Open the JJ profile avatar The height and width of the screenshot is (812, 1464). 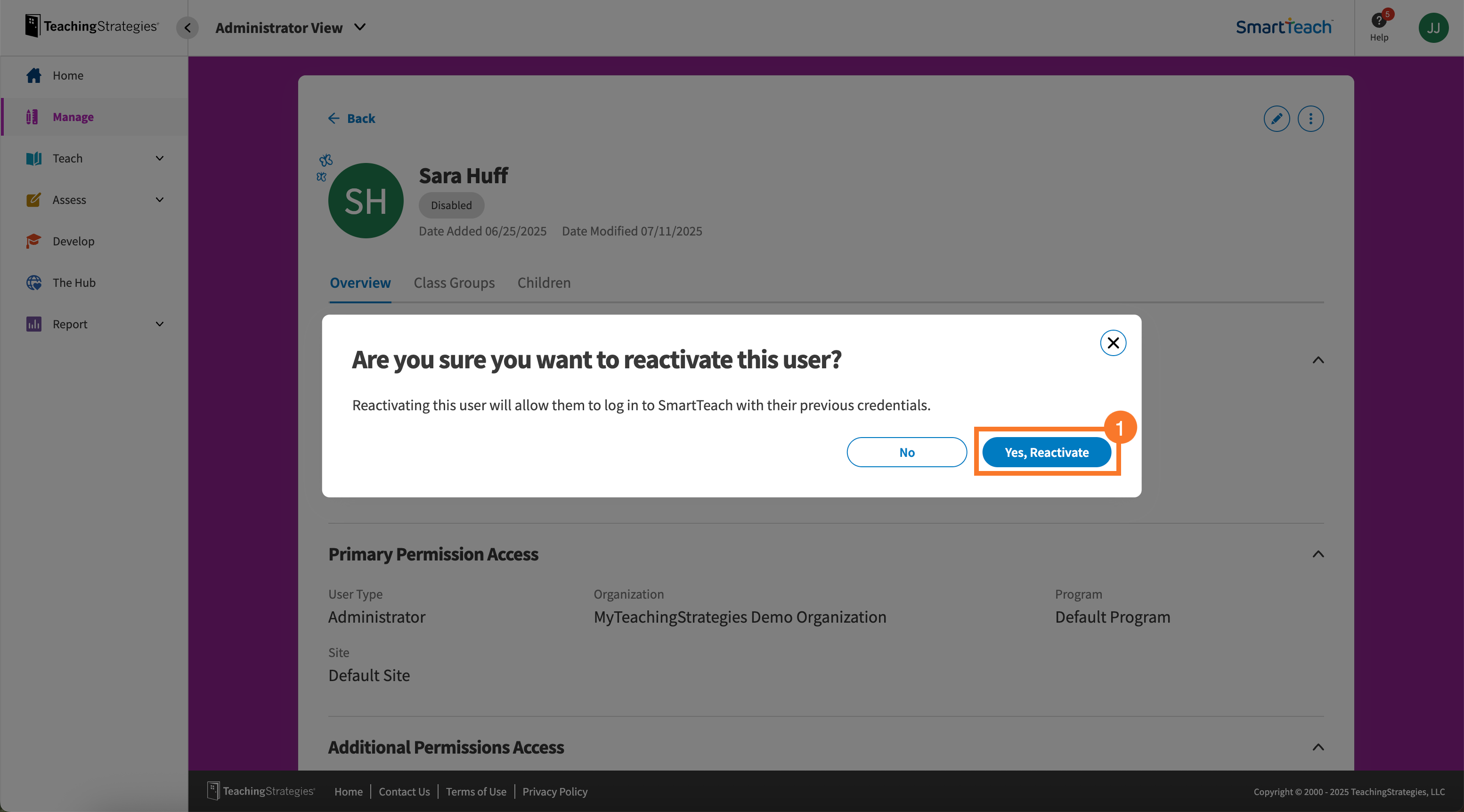[1434, 27]
